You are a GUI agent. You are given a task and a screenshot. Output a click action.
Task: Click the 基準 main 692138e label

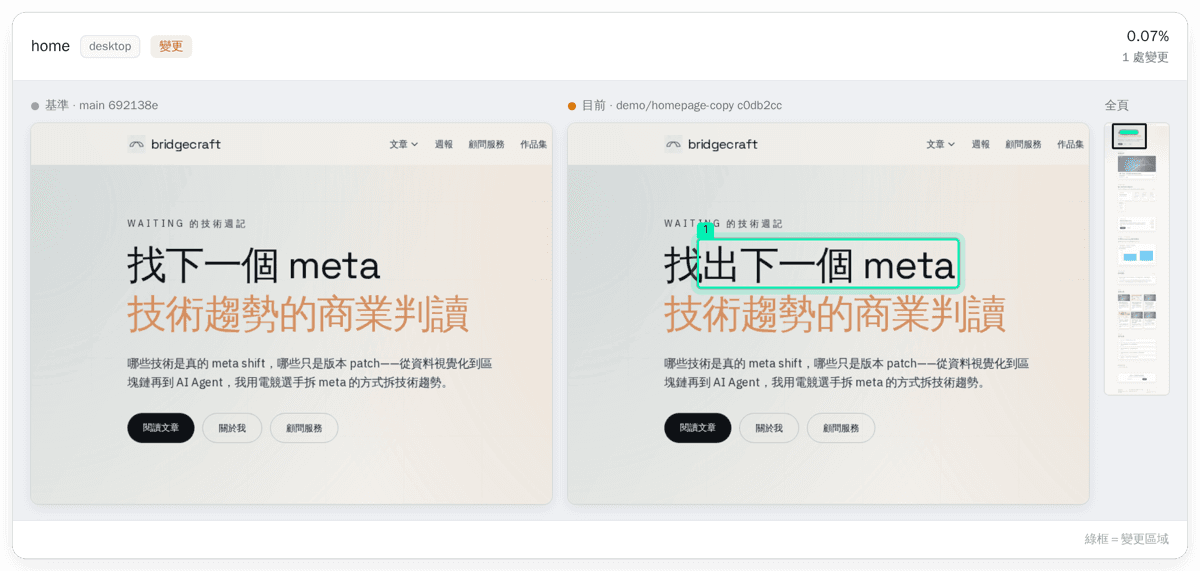[101, 105]
